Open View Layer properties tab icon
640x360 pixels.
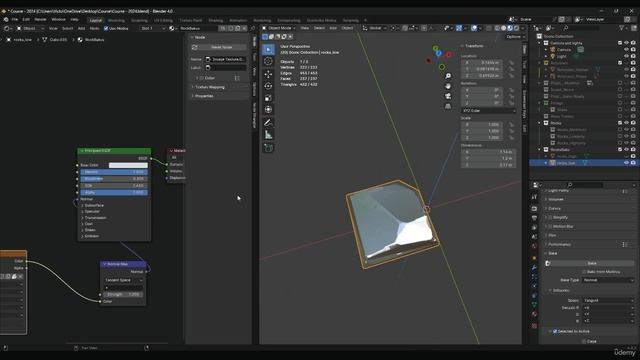(x=534, y=227)
